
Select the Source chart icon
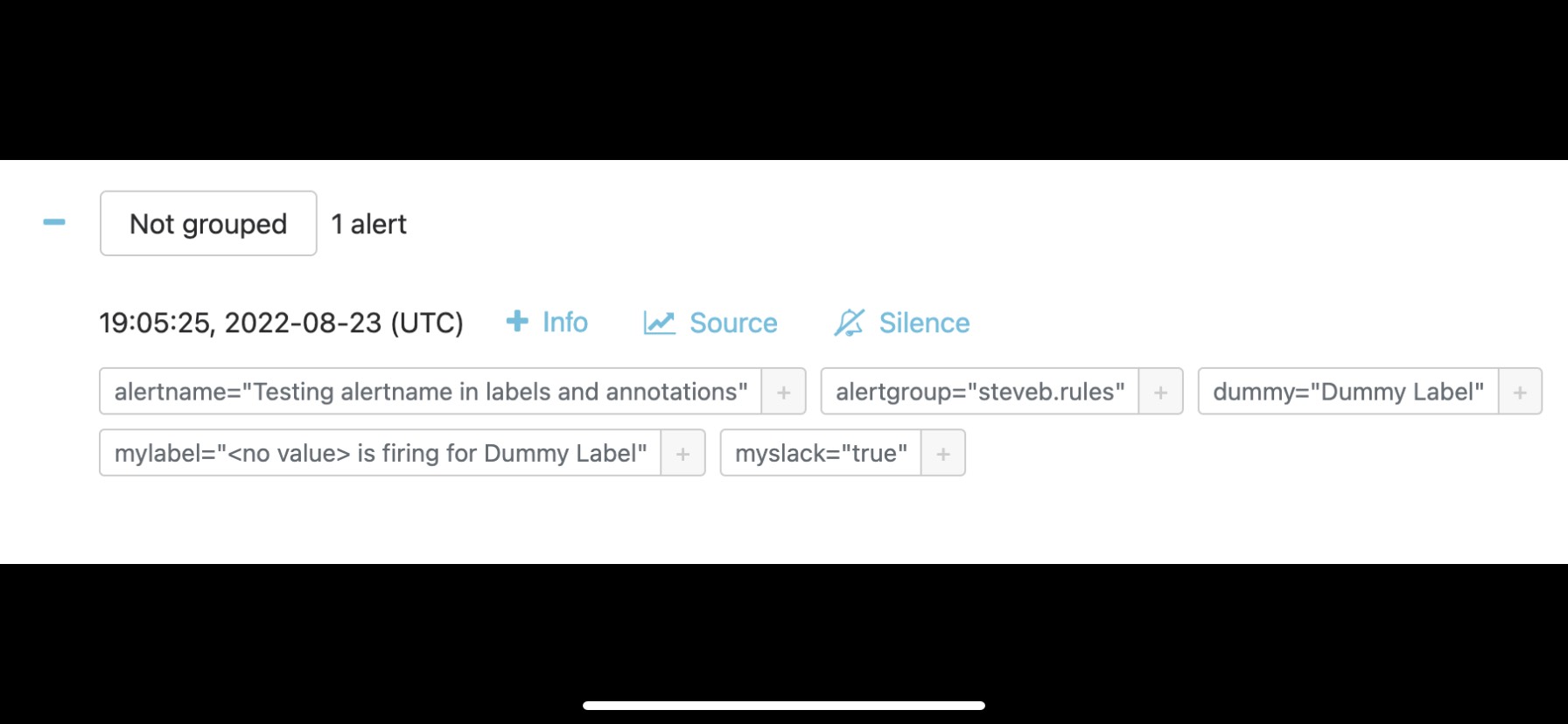click(x=658, y=323)
